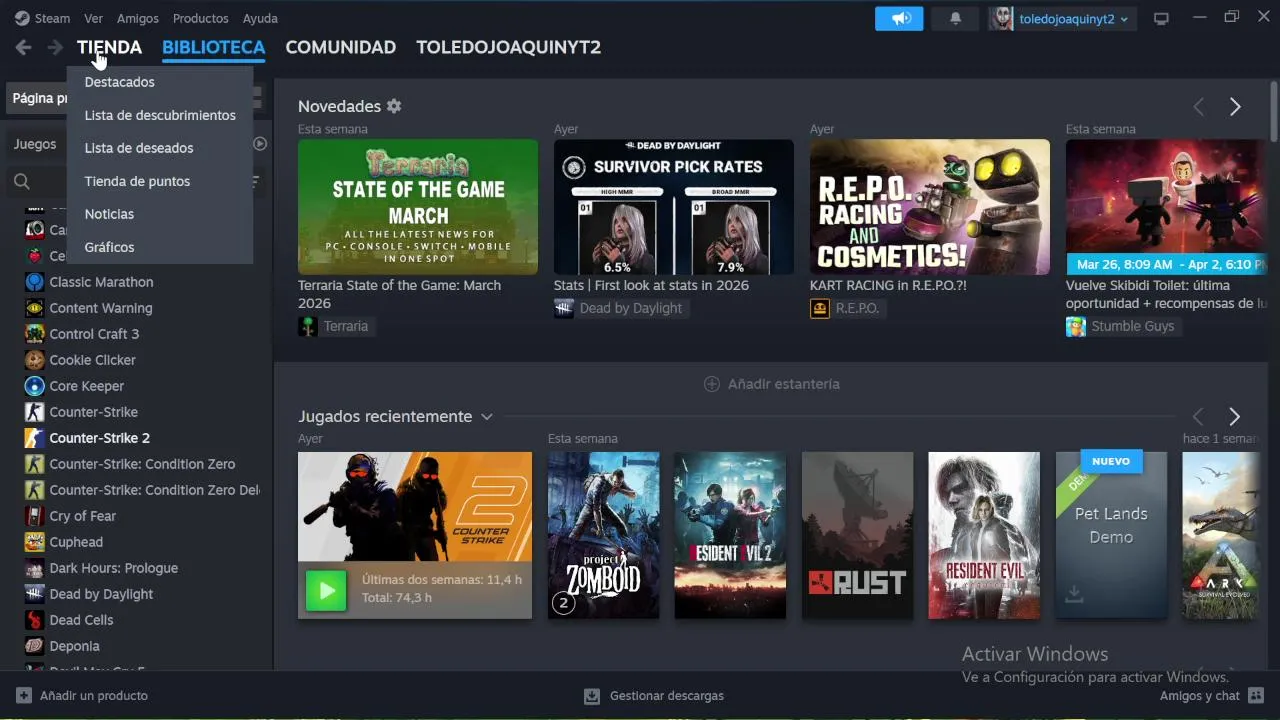Go to the COMUNIDAD tab
1280x720 pixels.
tap(340, 47)
